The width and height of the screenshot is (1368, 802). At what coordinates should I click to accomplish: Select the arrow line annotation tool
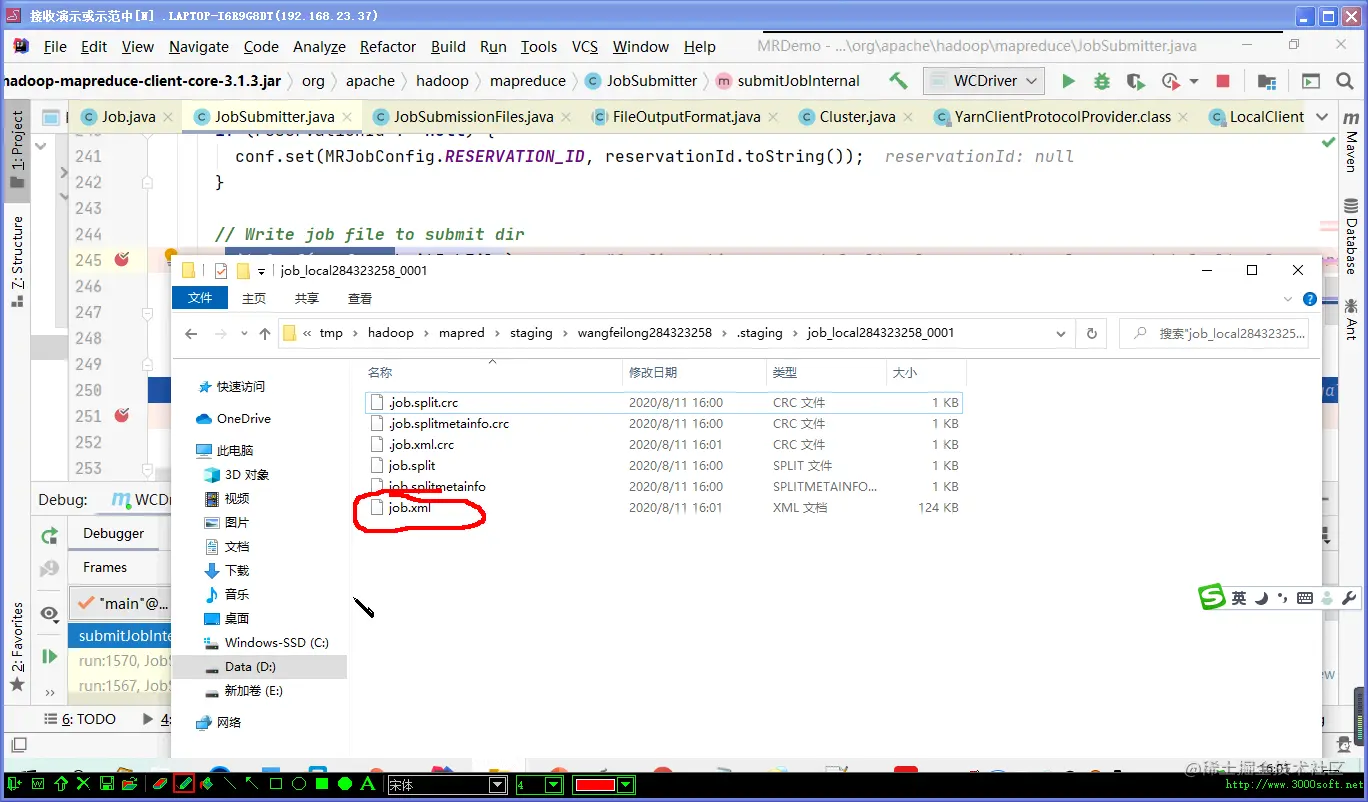[252, 784]
